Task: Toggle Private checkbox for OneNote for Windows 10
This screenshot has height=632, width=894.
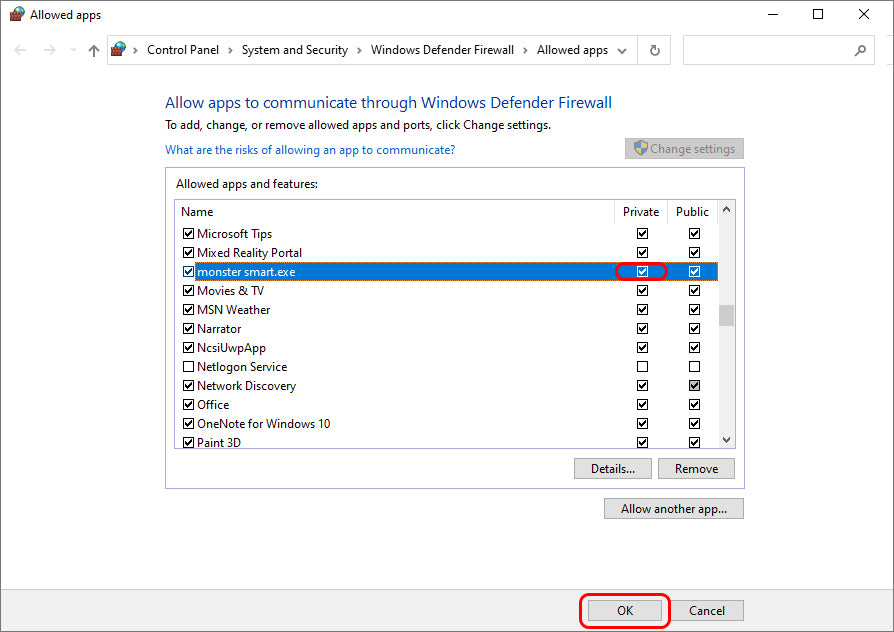Action: click(x=643, y=423)
